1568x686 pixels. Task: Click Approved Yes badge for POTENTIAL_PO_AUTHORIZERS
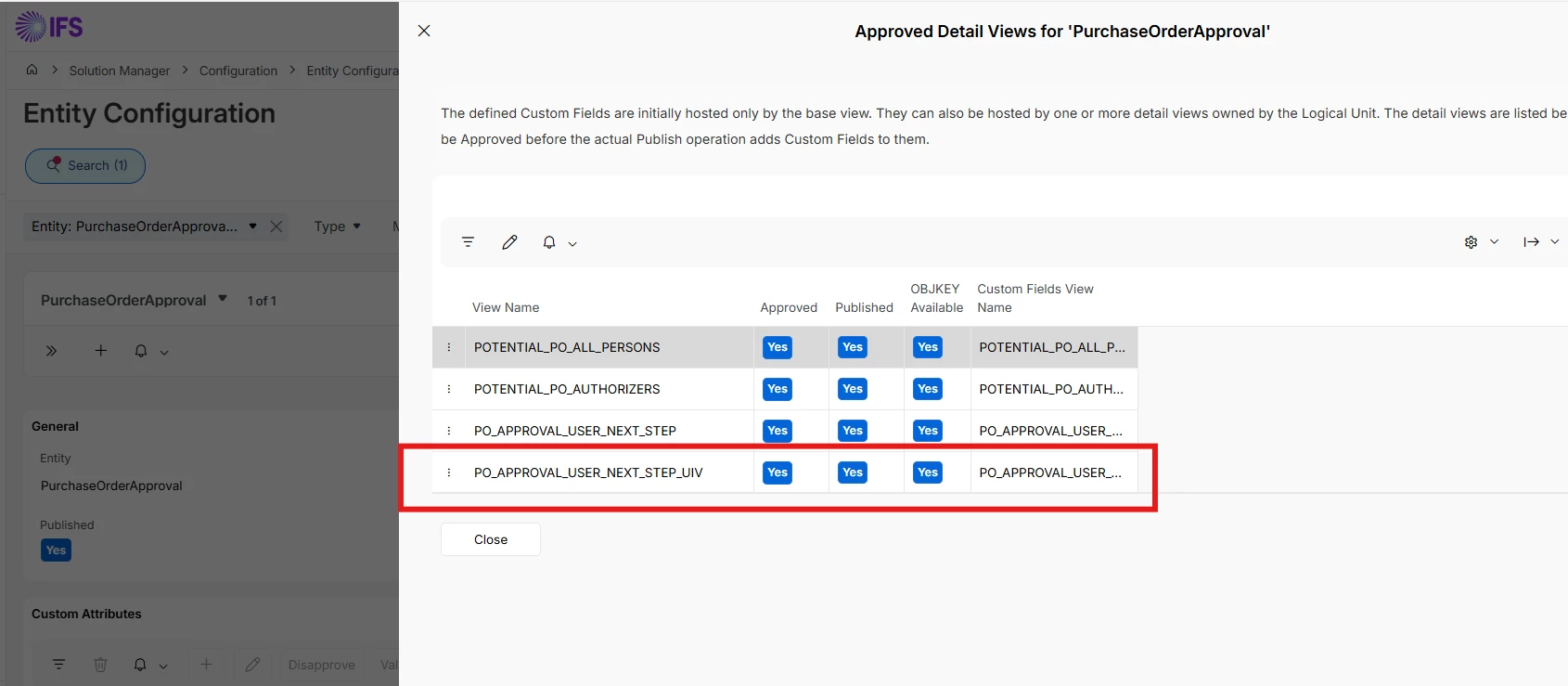pos(778,389)
